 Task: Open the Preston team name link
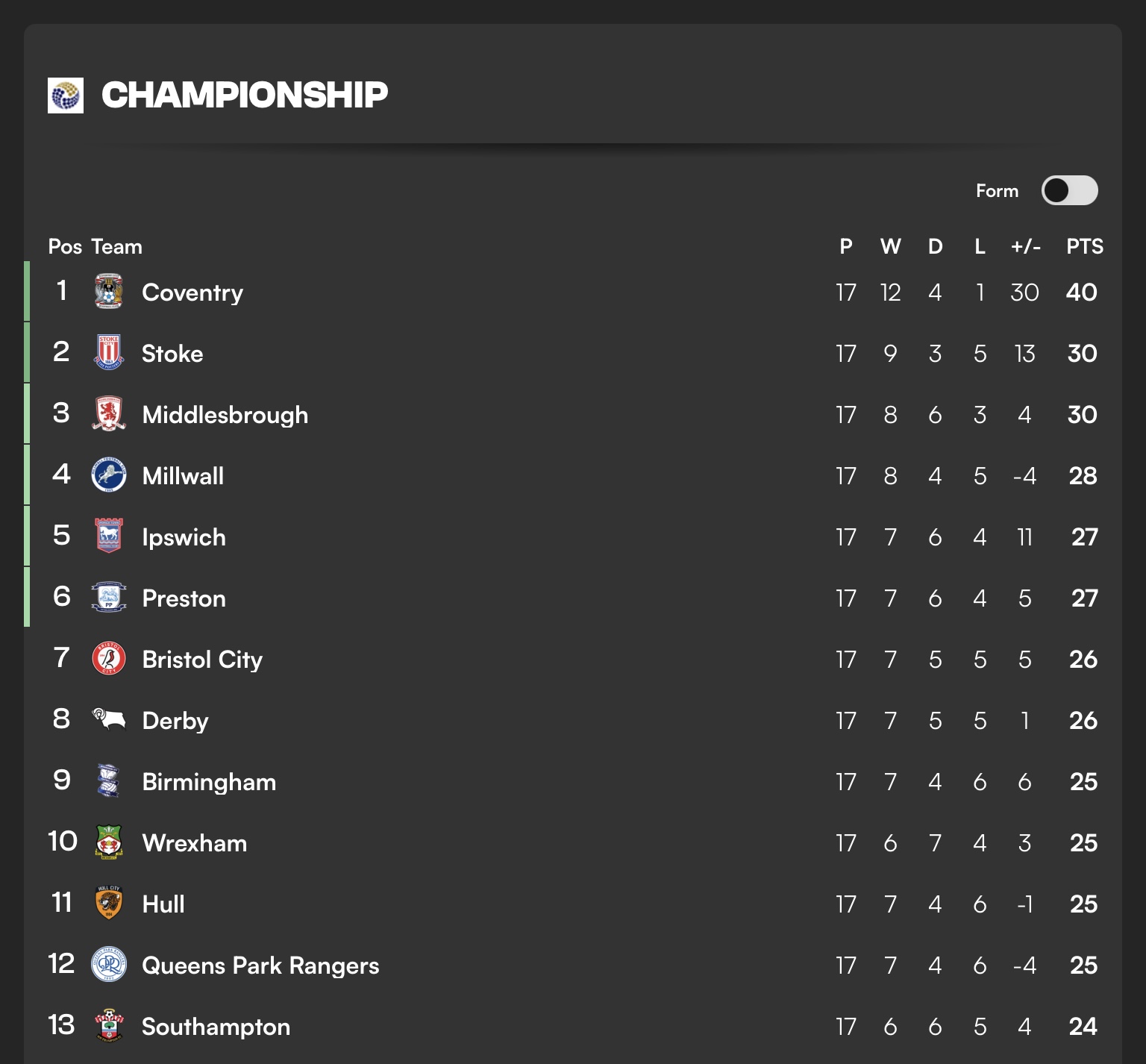coord(184,598)
